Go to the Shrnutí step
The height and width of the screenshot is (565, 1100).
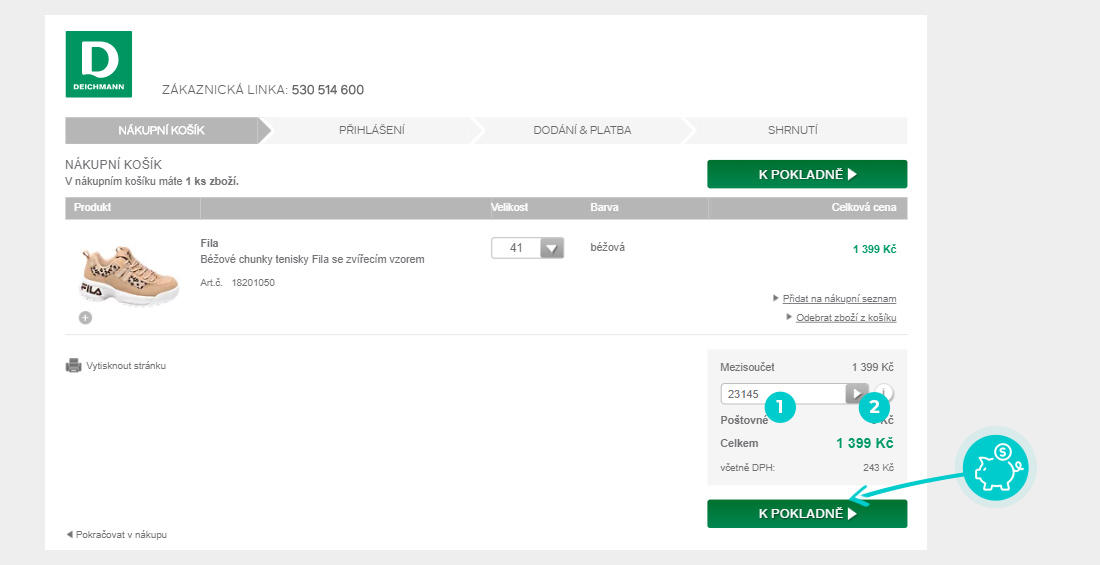793,131
